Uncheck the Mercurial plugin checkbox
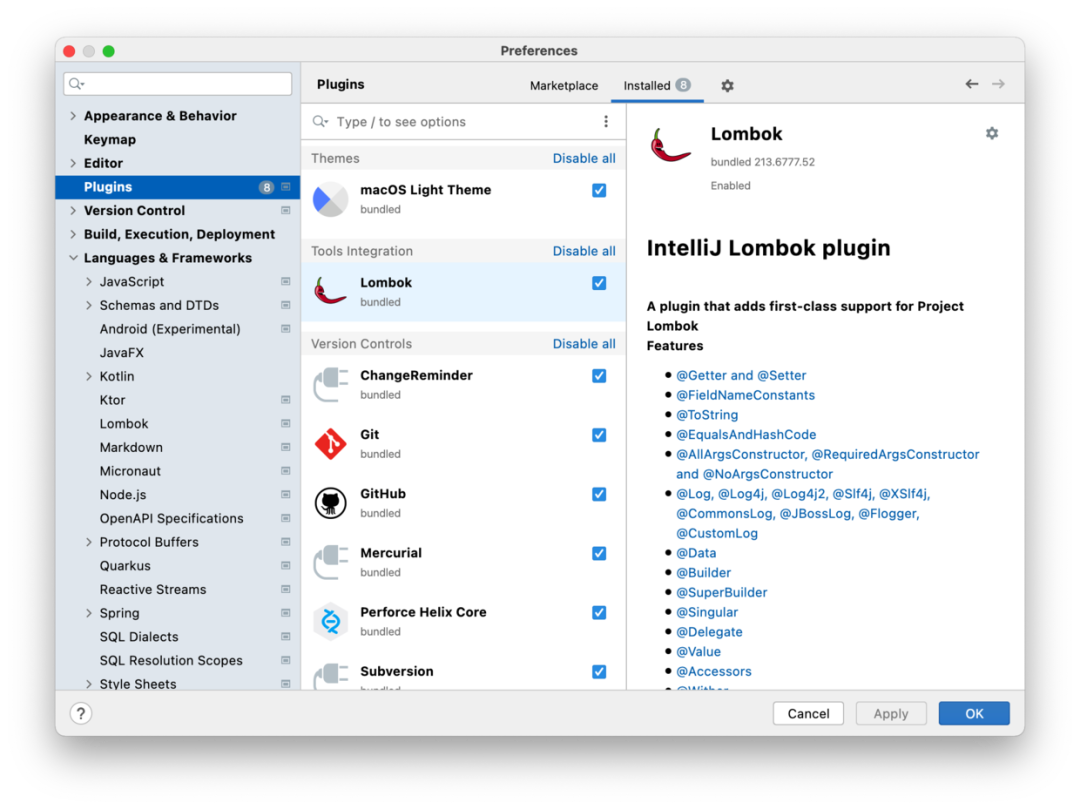 click(x=599, y=554)
